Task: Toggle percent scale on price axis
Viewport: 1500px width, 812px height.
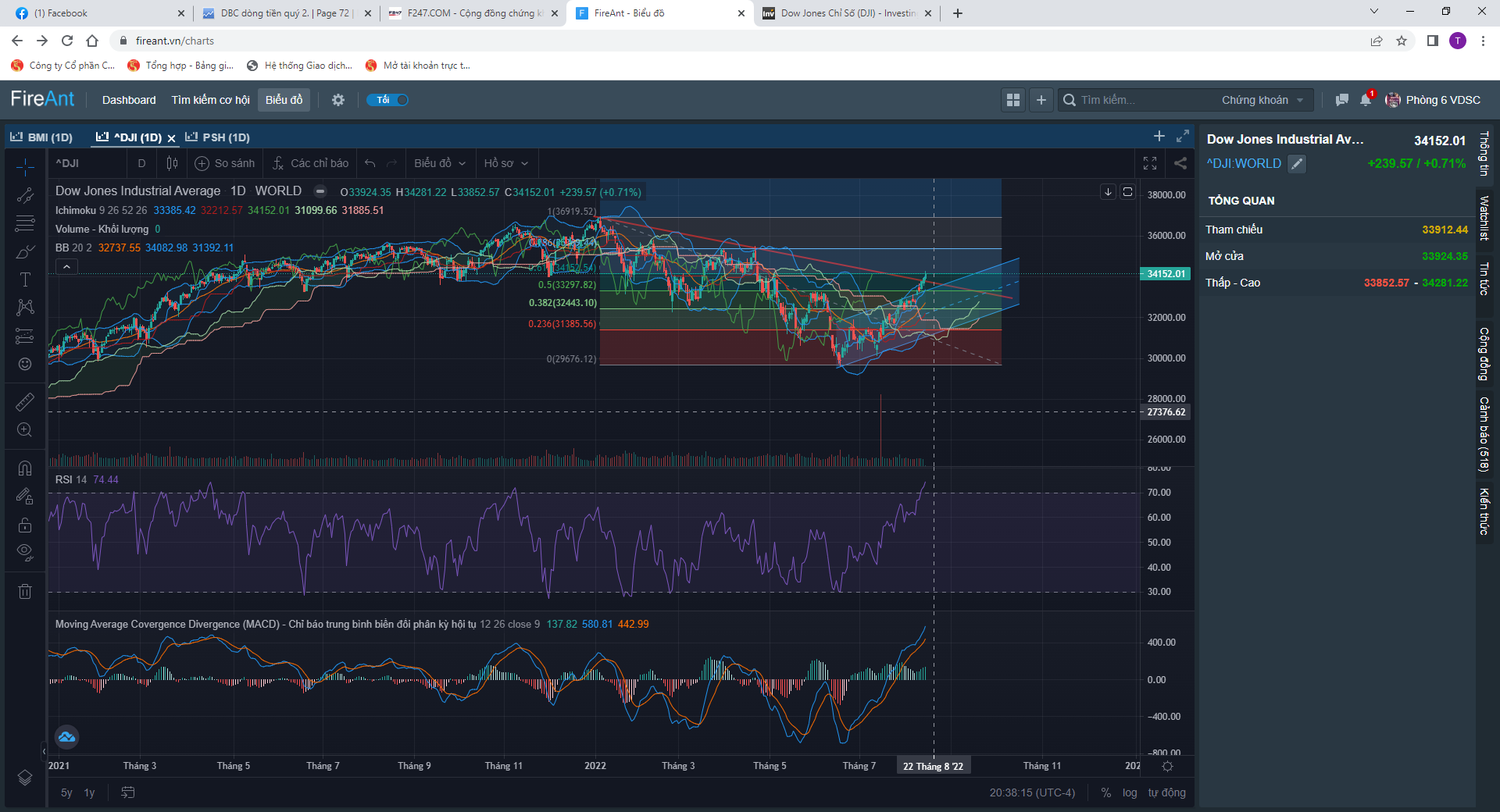Action: coord(1106,792)
